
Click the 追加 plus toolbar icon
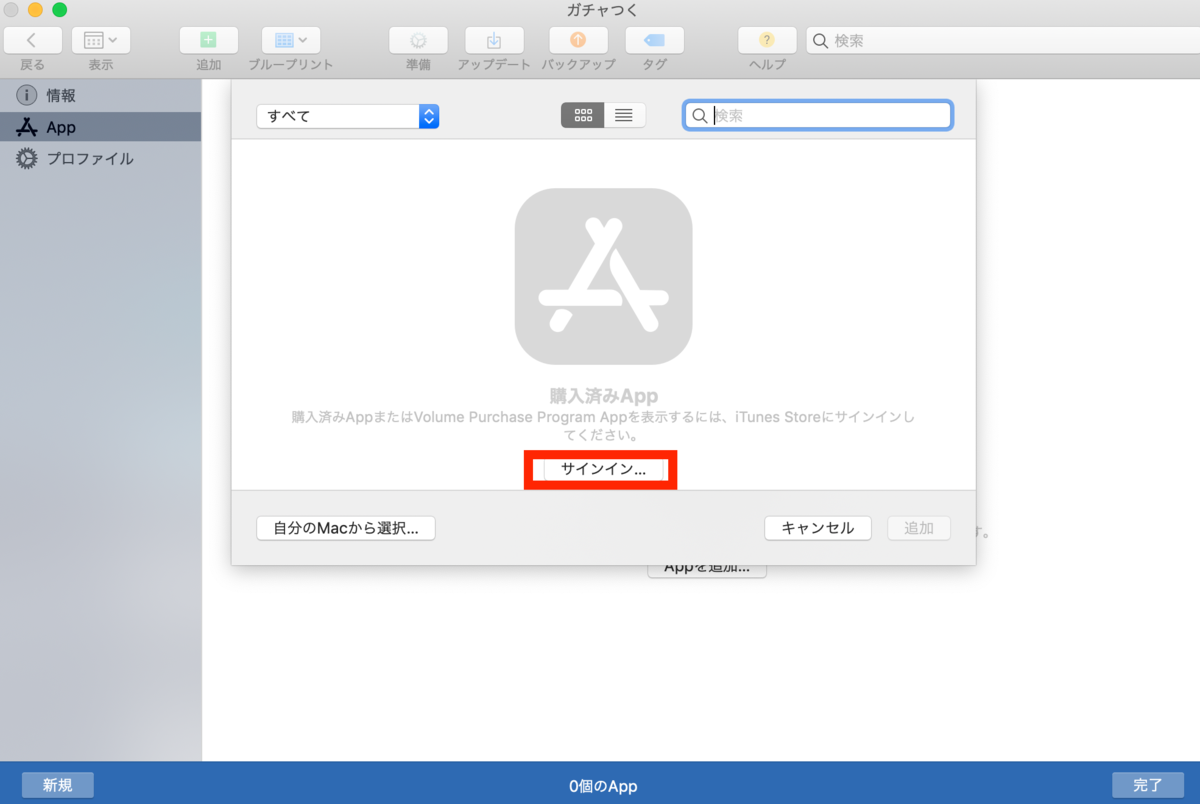[x=208, y=40]
